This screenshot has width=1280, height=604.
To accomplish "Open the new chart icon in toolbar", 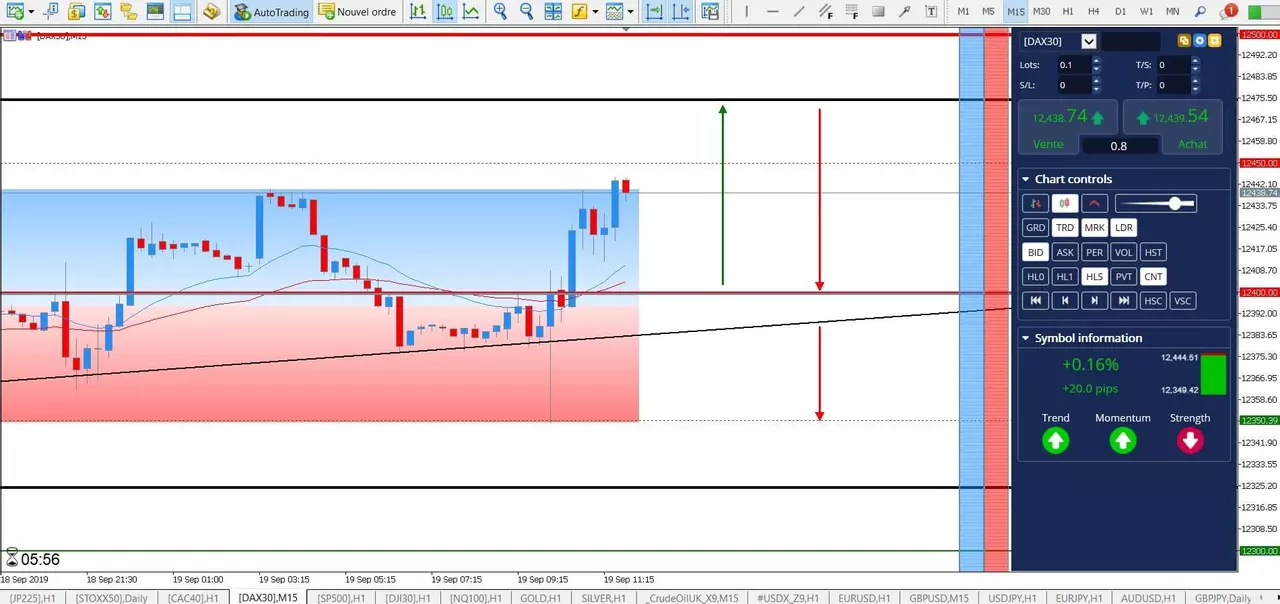I will tap(14, 12).
